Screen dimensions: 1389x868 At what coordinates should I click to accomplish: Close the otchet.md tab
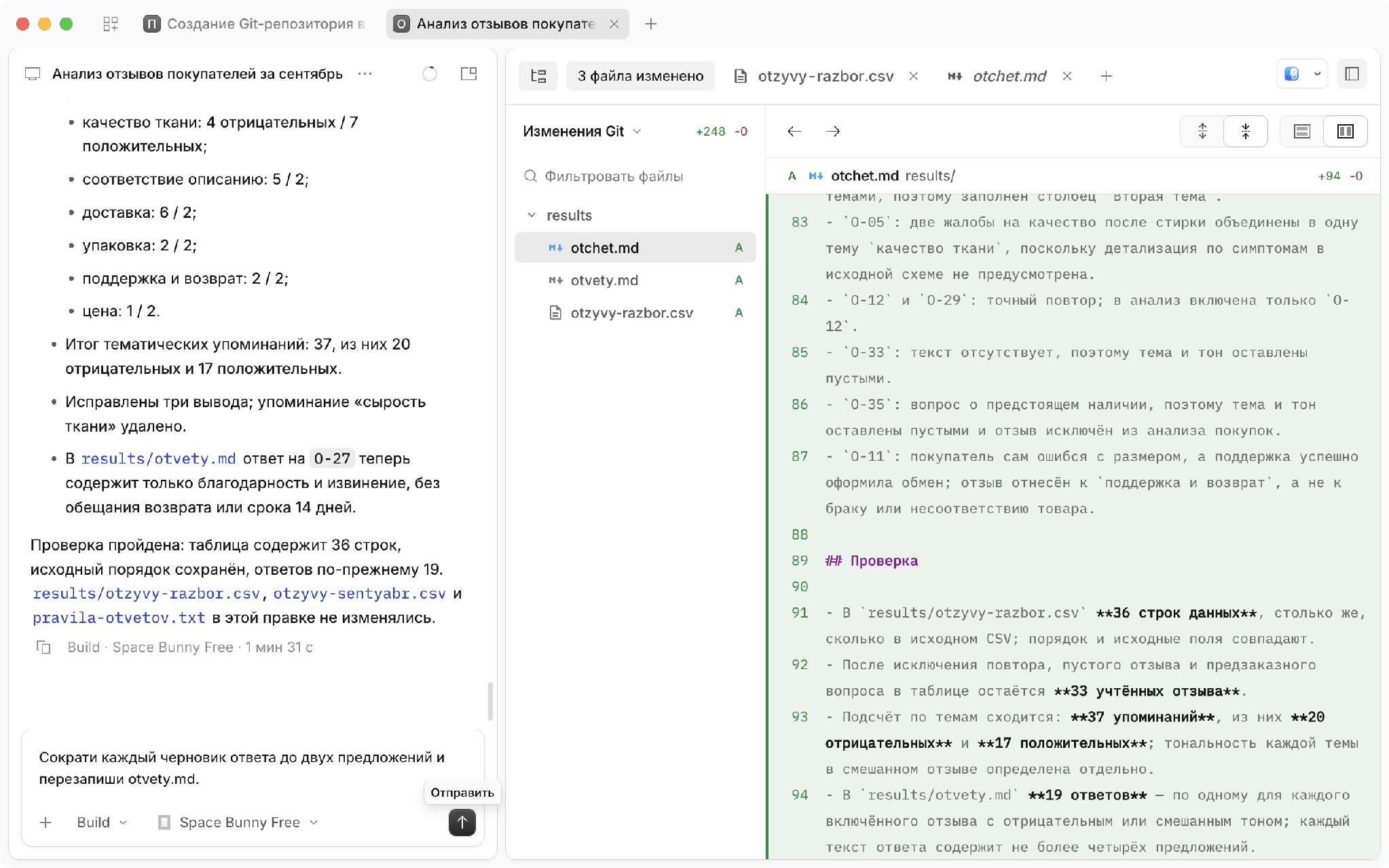click(1067, 76)
